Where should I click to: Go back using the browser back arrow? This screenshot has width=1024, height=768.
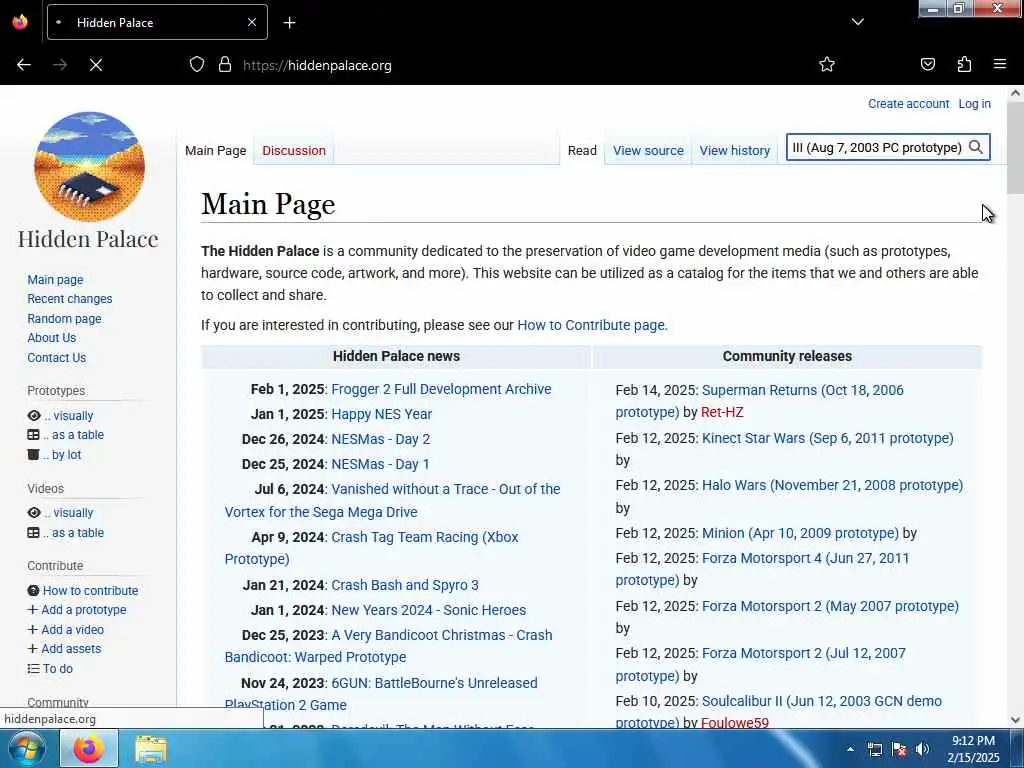coord(24,65)
